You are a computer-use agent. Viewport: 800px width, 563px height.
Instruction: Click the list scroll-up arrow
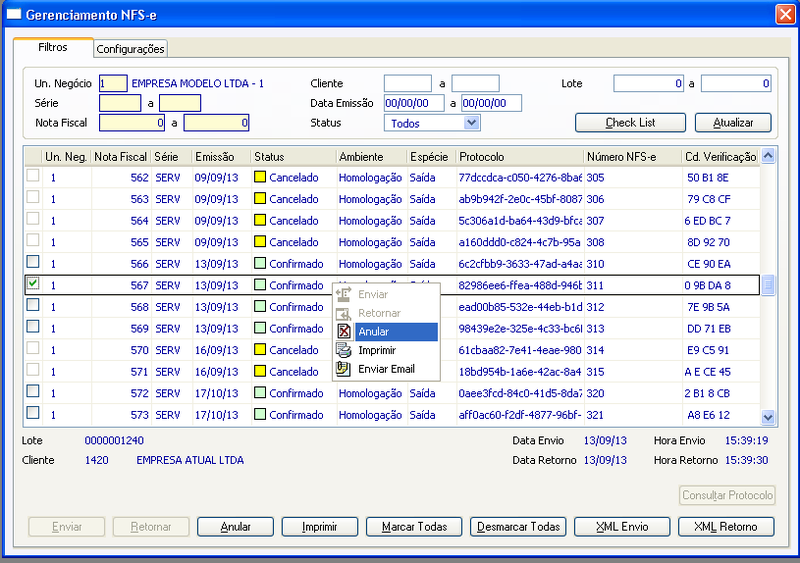click(768, 155)
